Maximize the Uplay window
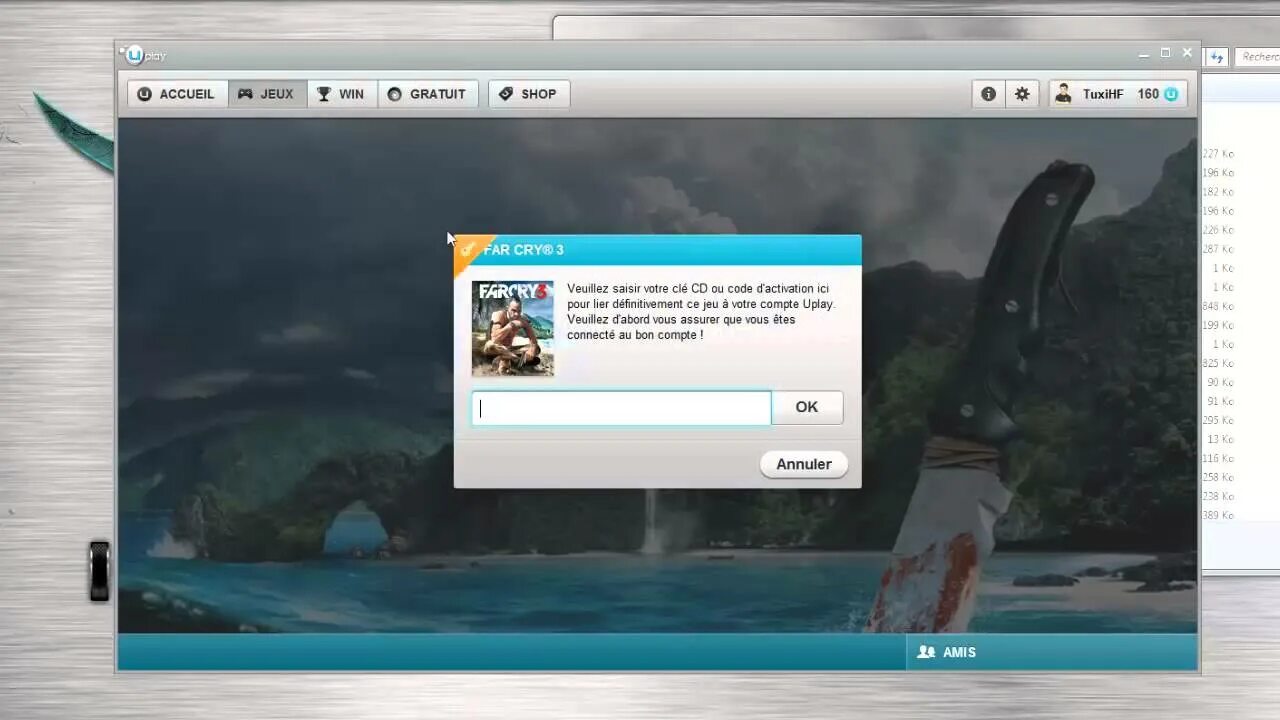This screenshot has width=1280, height=720. 1165,52
